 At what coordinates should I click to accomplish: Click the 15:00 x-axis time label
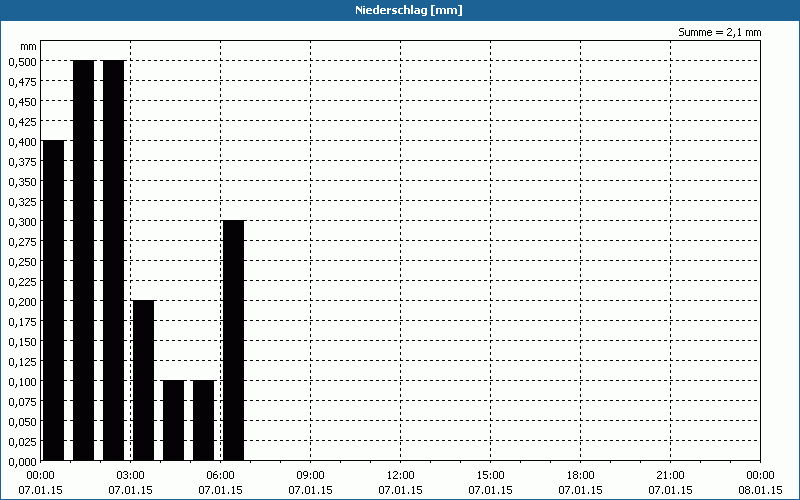pos(490,476)
